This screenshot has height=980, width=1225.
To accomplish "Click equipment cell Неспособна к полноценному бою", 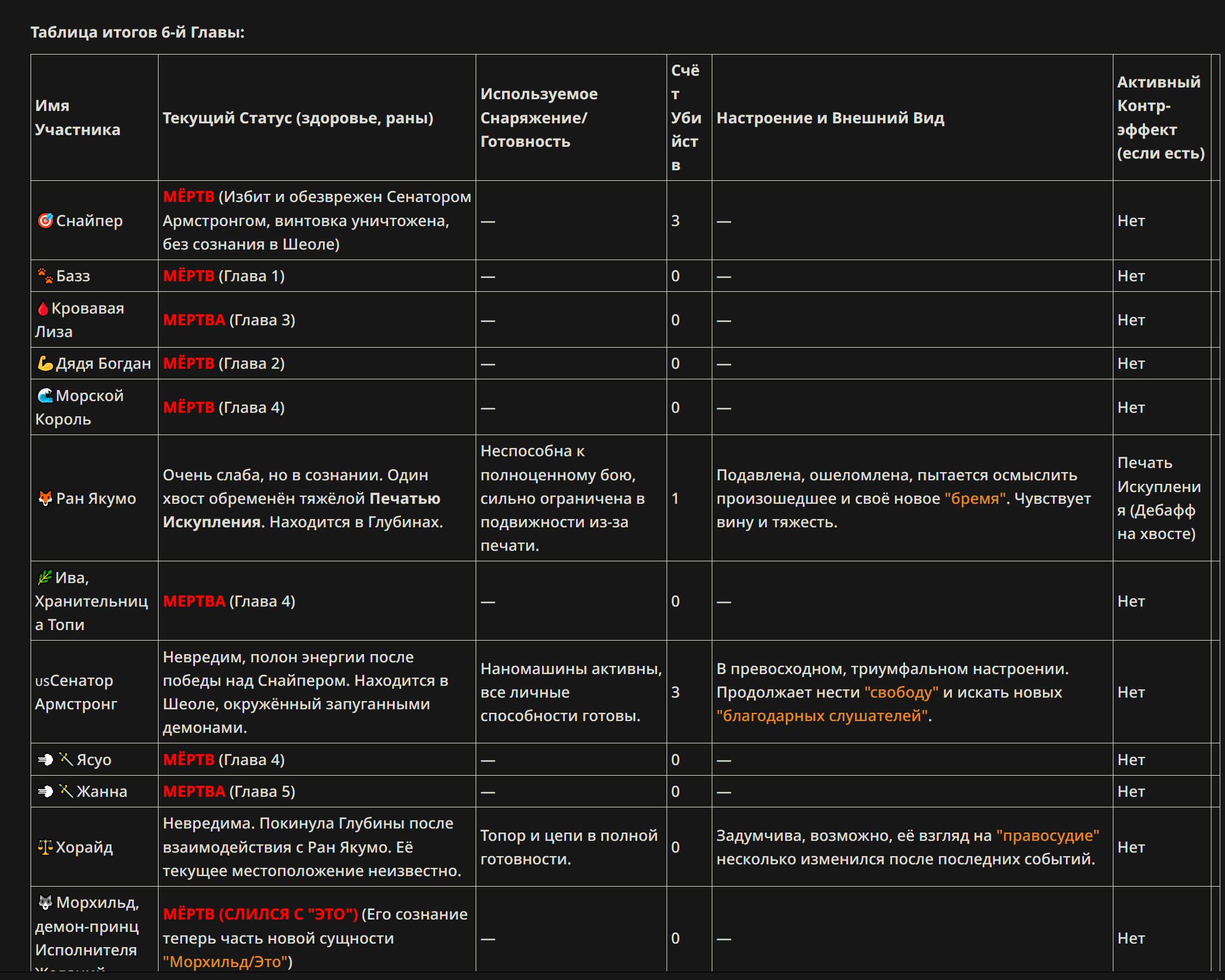I will 563,498.
